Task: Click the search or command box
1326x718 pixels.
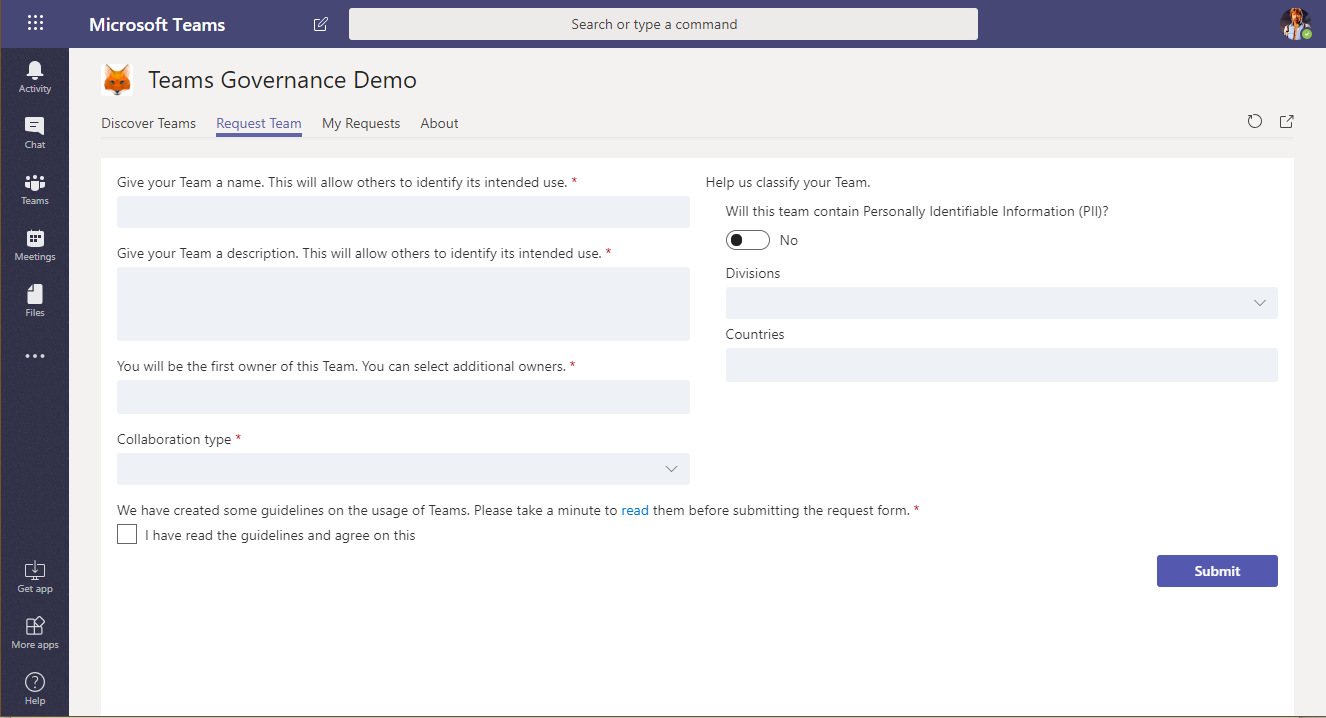Action: (663, 24)
